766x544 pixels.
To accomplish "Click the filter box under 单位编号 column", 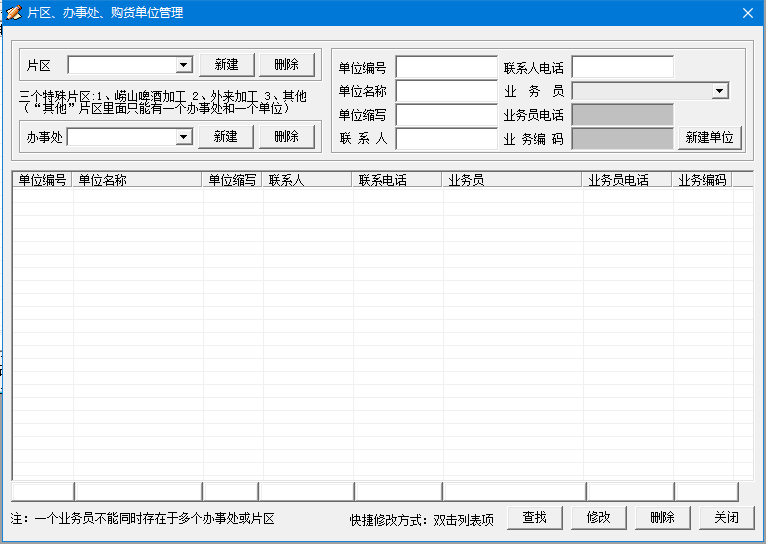I will [43, 491].
